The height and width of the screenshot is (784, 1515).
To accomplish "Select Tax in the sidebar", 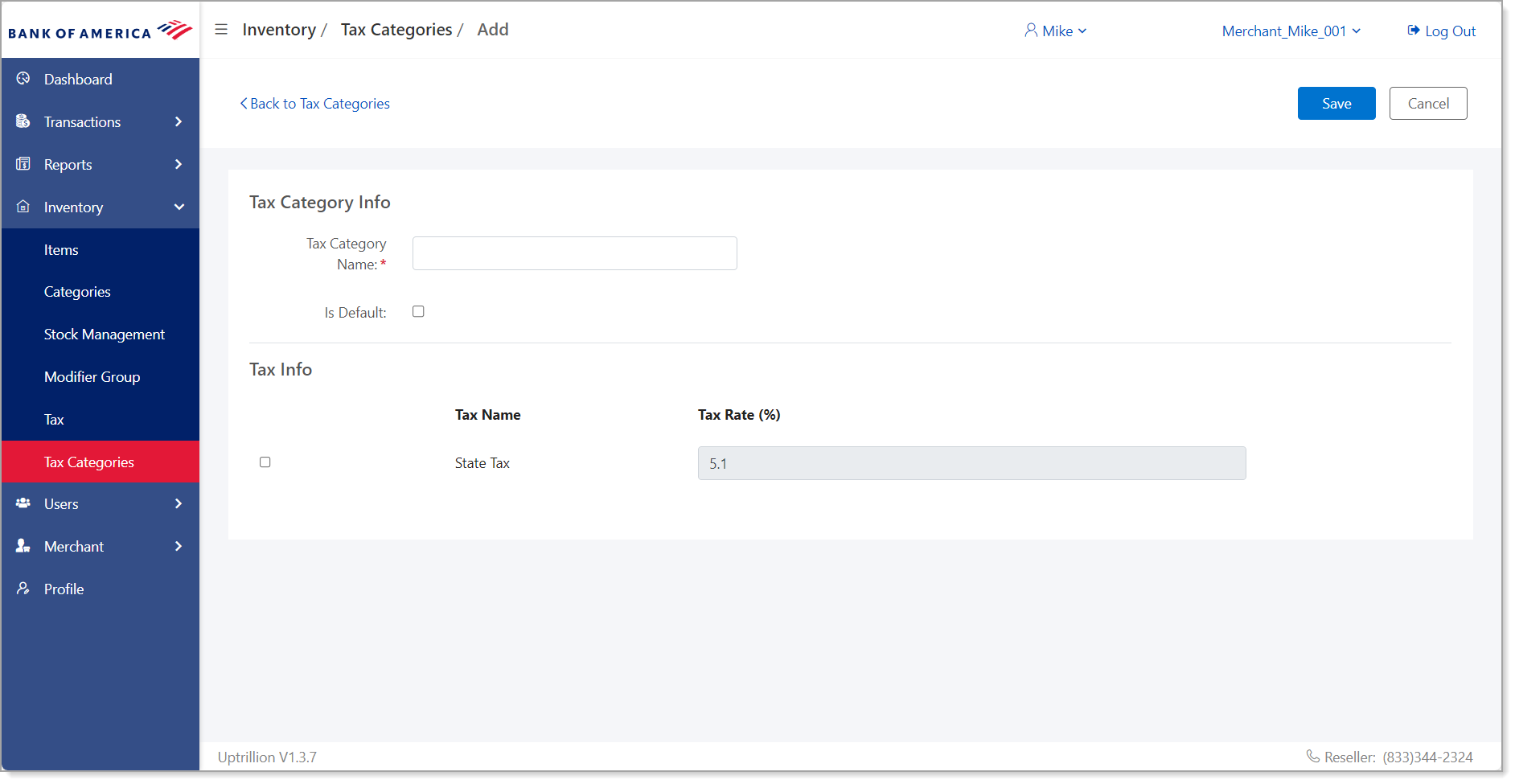I will pyautogui.click(x=101, y=419).
